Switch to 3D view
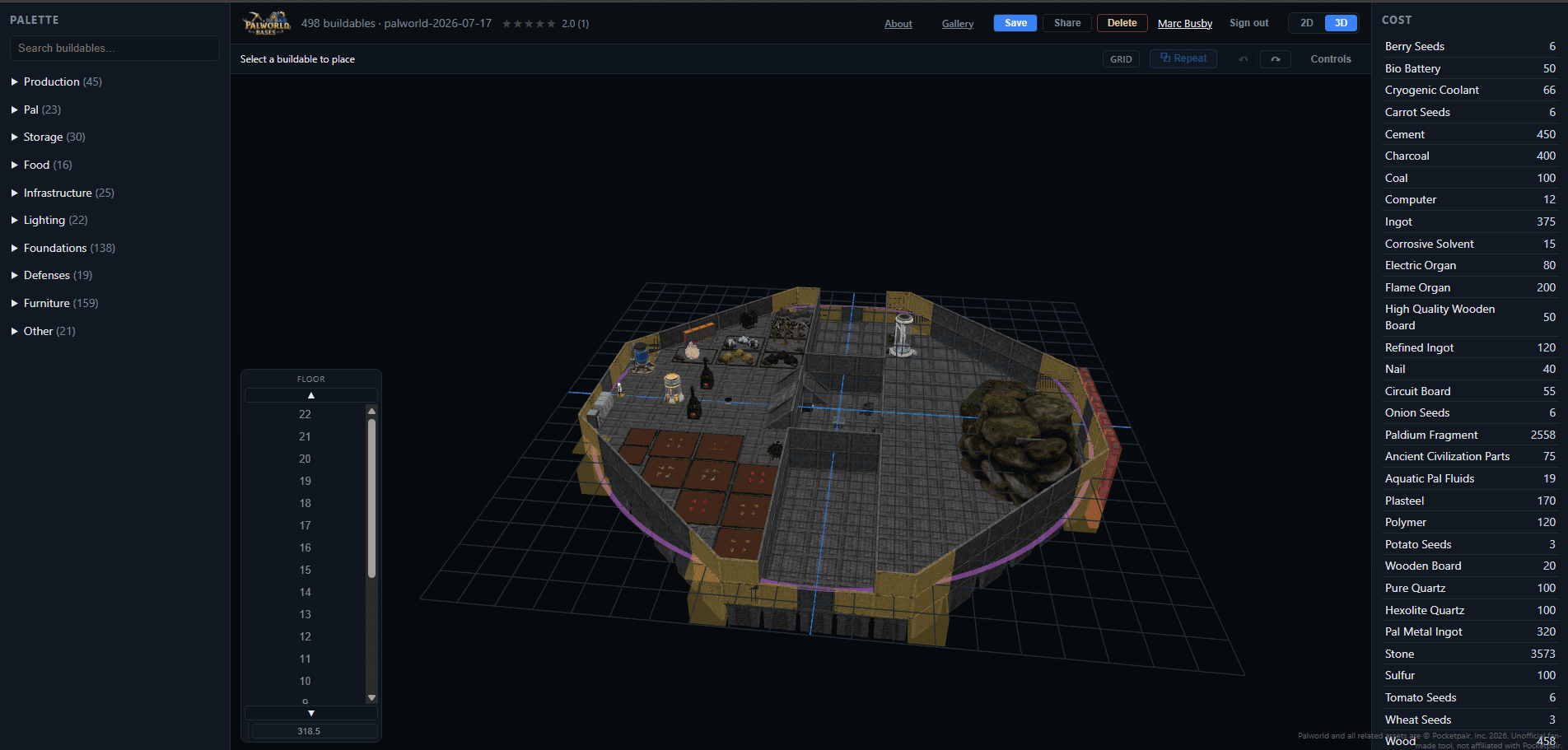The width and height of the screenshot is (1568, 750). pyautogui.click(x=1341, y=23)
